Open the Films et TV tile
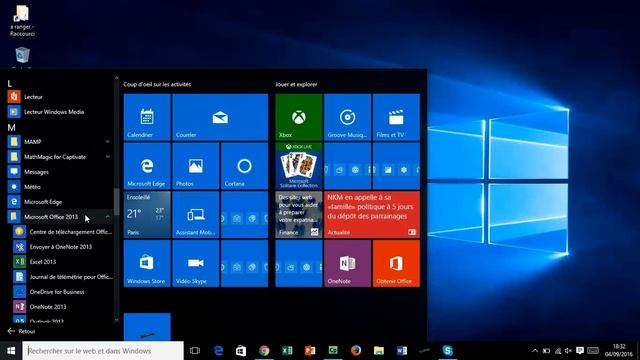Screen dimensions: 640x360 click(396, 117)
